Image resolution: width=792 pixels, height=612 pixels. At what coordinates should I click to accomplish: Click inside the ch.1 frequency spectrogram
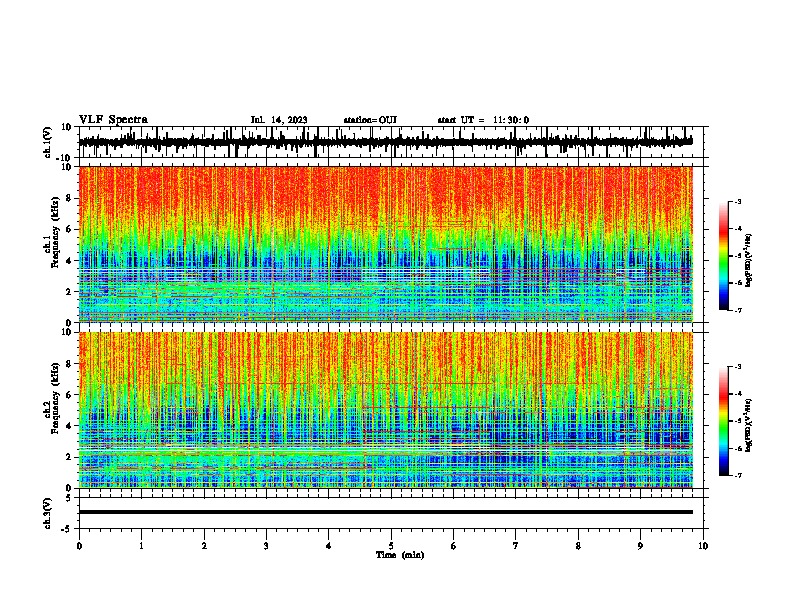386,244
